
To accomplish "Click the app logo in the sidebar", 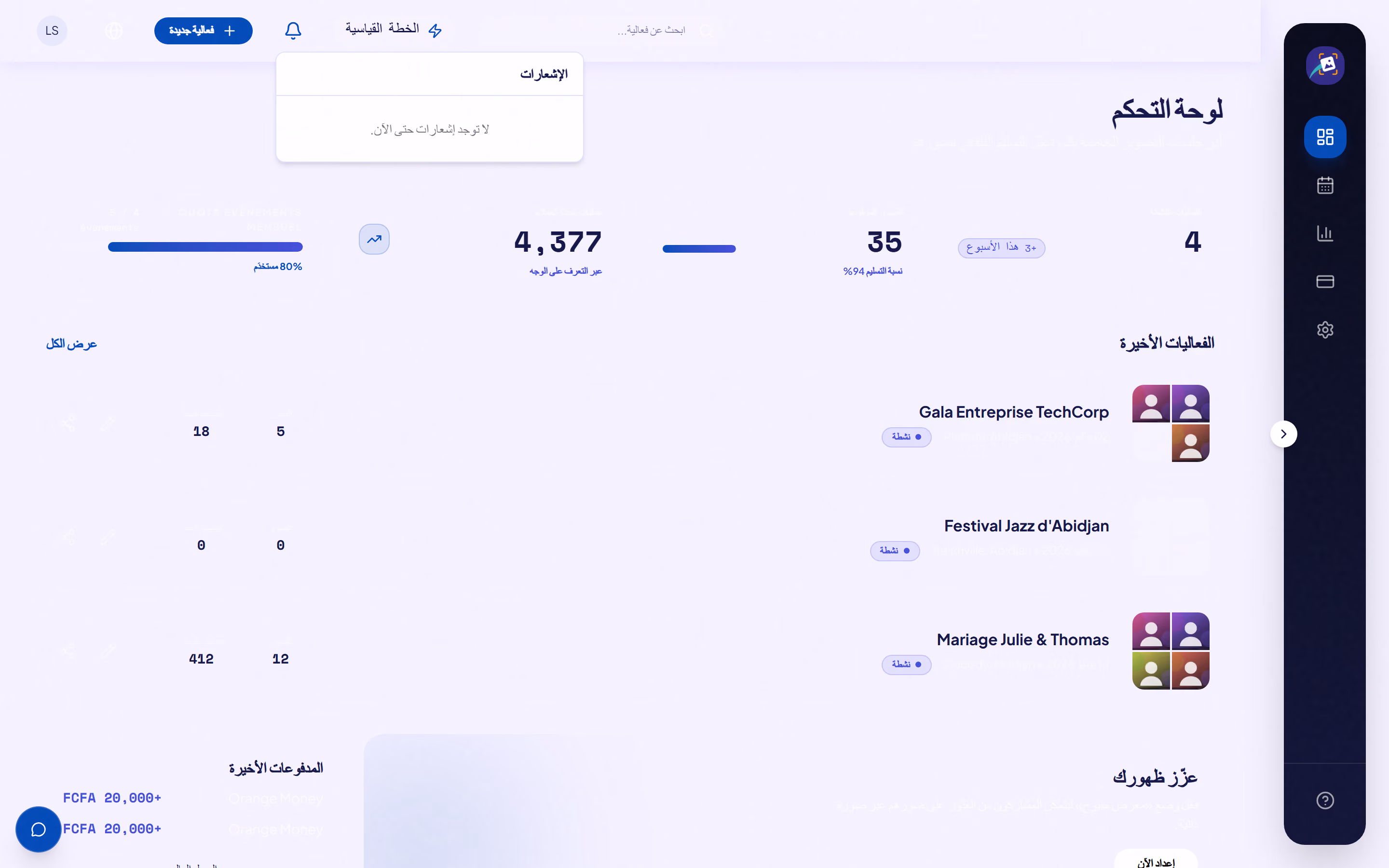I will (x=1325, y=66).
